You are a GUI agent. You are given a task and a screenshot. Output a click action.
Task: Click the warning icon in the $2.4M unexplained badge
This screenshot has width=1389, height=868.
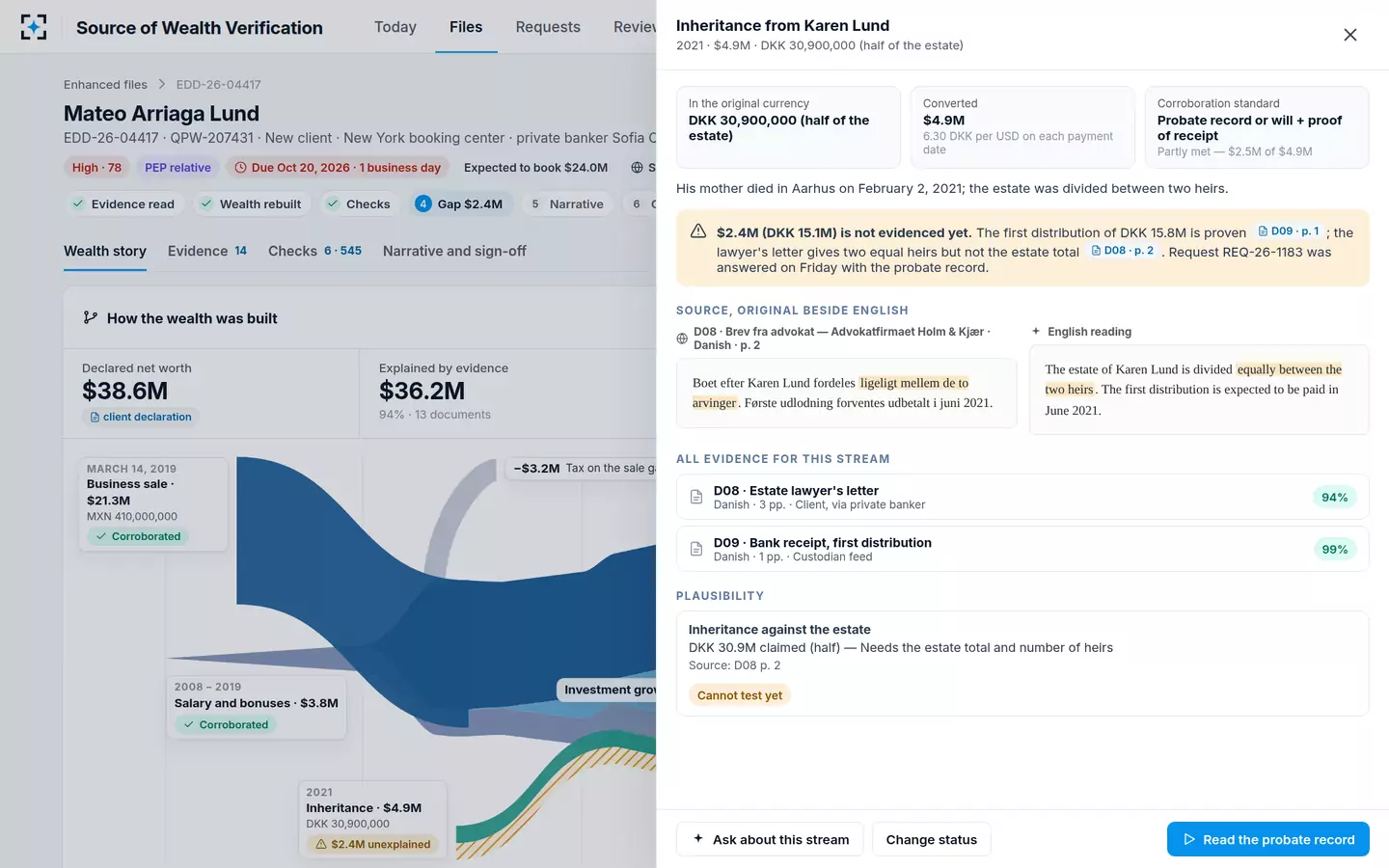point(321,844)
